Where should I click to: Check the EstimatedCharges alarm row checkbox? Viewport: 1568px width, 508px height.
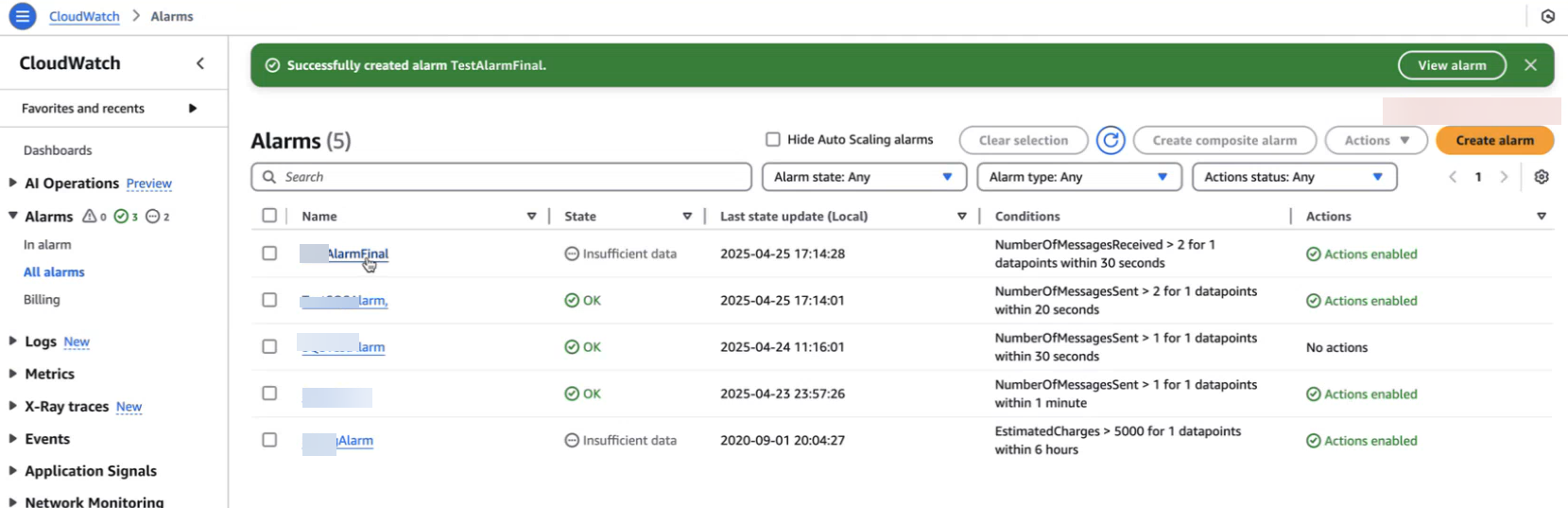tap(269, 440)
